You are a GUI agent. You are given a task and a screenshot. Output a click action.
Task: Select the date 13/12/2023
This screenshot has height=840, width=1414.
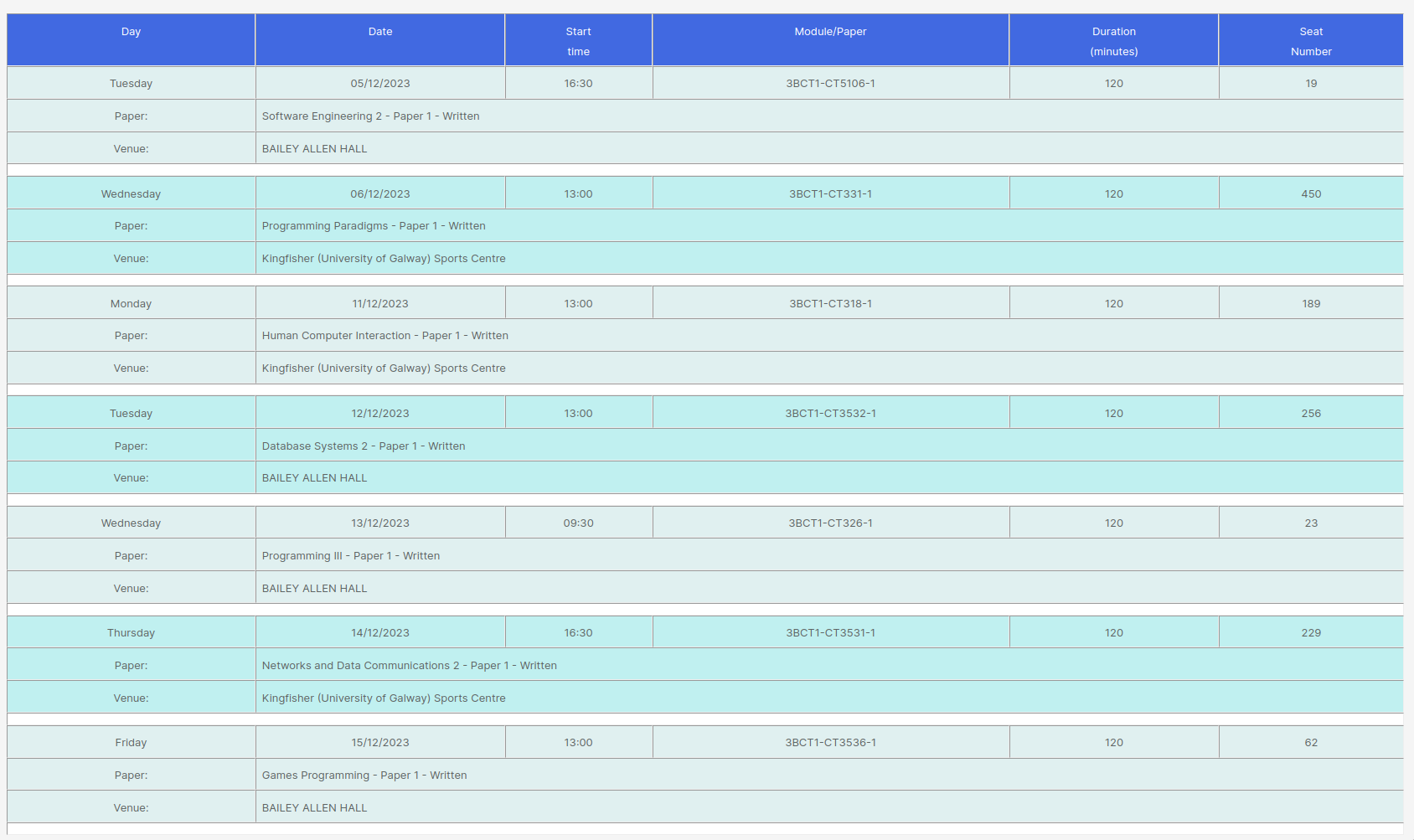380,523
